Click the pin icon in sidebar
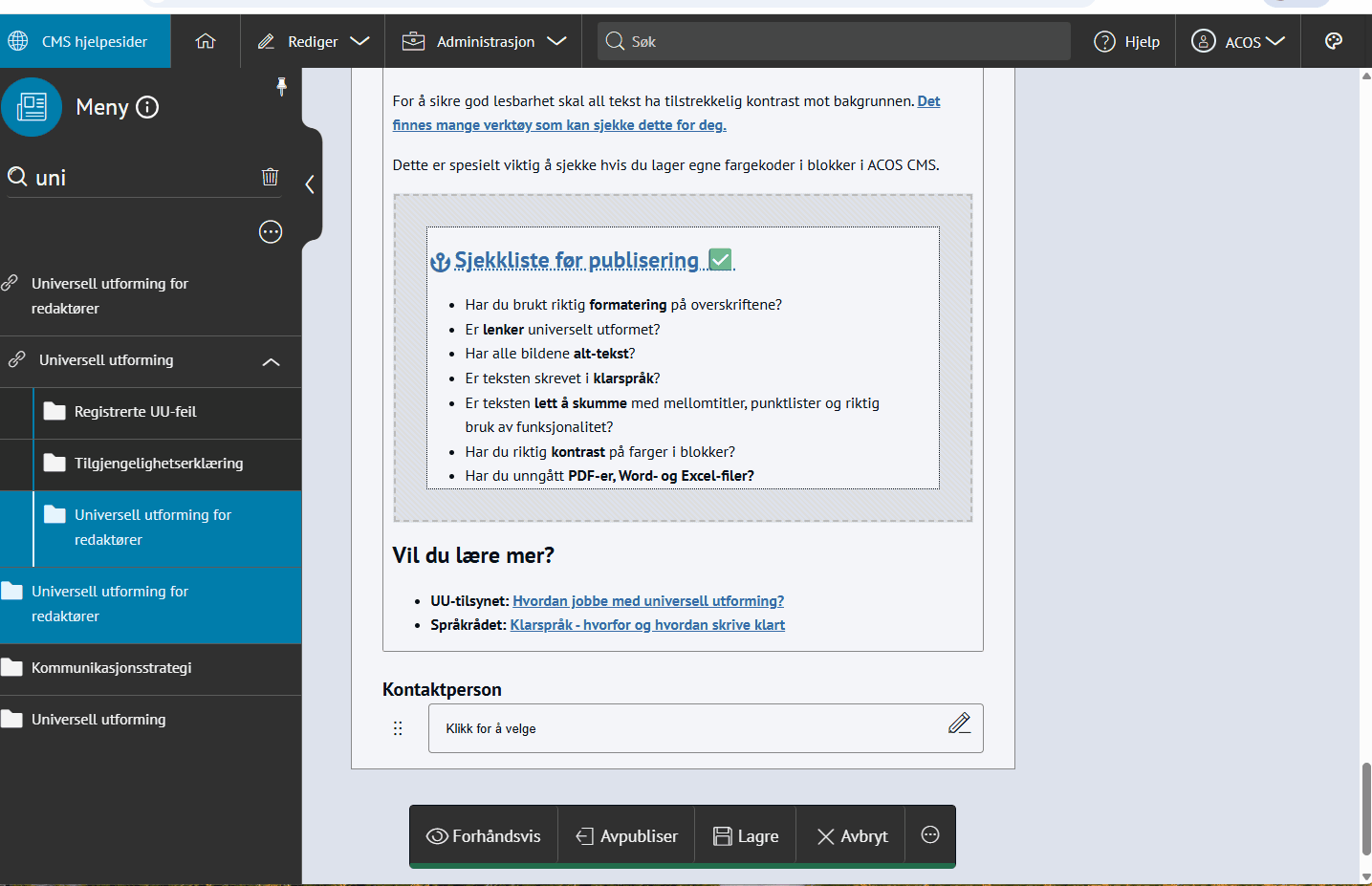This screenshot has height=886, width=1372. coord(281,87)
